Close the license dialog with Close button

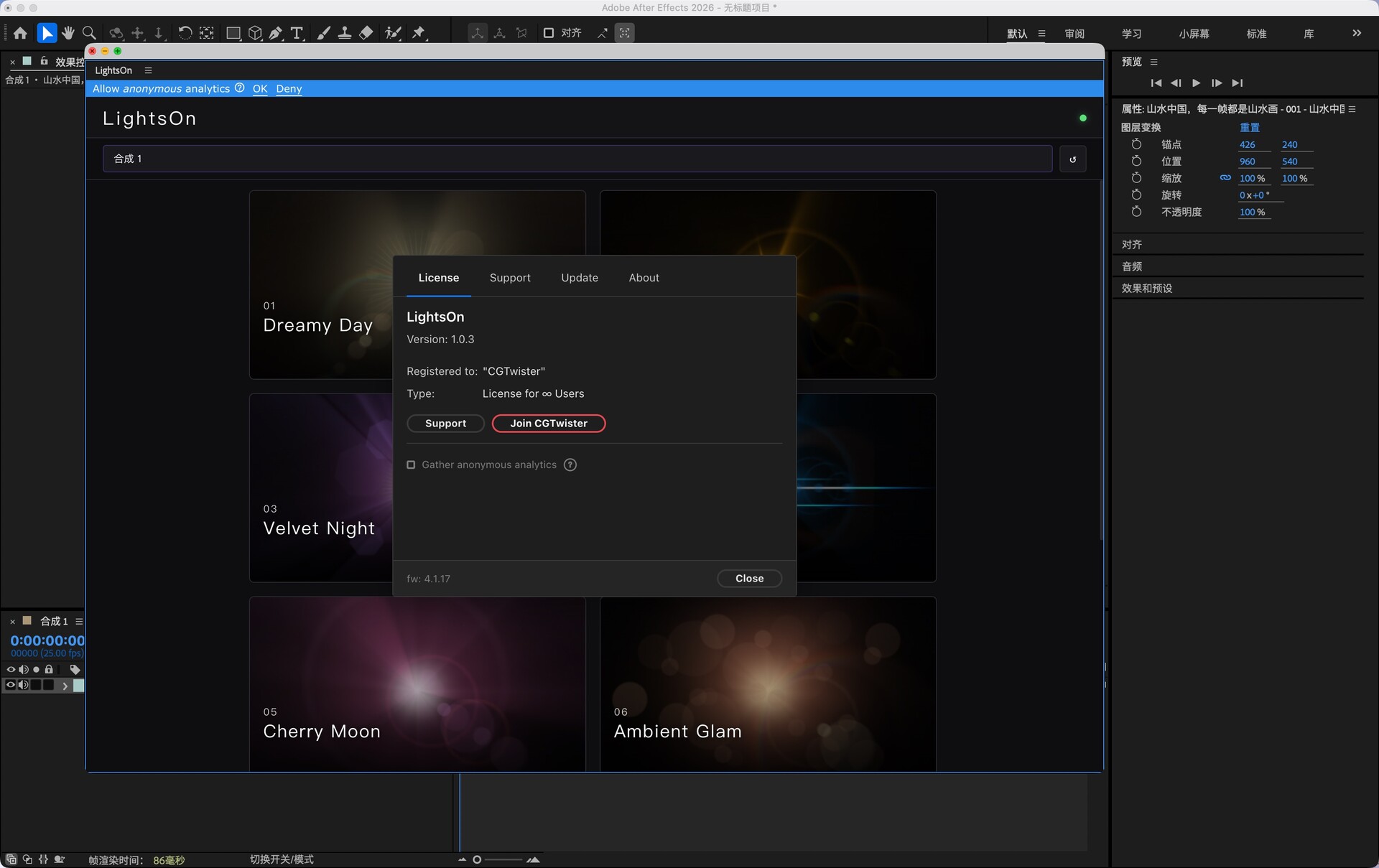click(749, 579)
